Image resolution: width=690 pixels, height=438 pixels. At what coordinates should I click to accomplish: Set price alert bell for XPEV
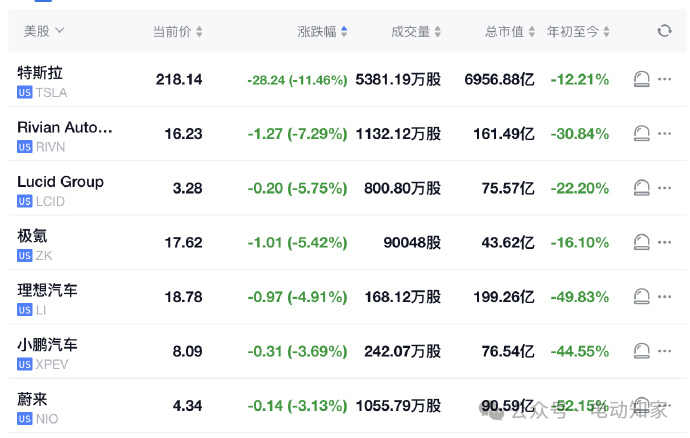pyautogui.click(x=642, y=351)
